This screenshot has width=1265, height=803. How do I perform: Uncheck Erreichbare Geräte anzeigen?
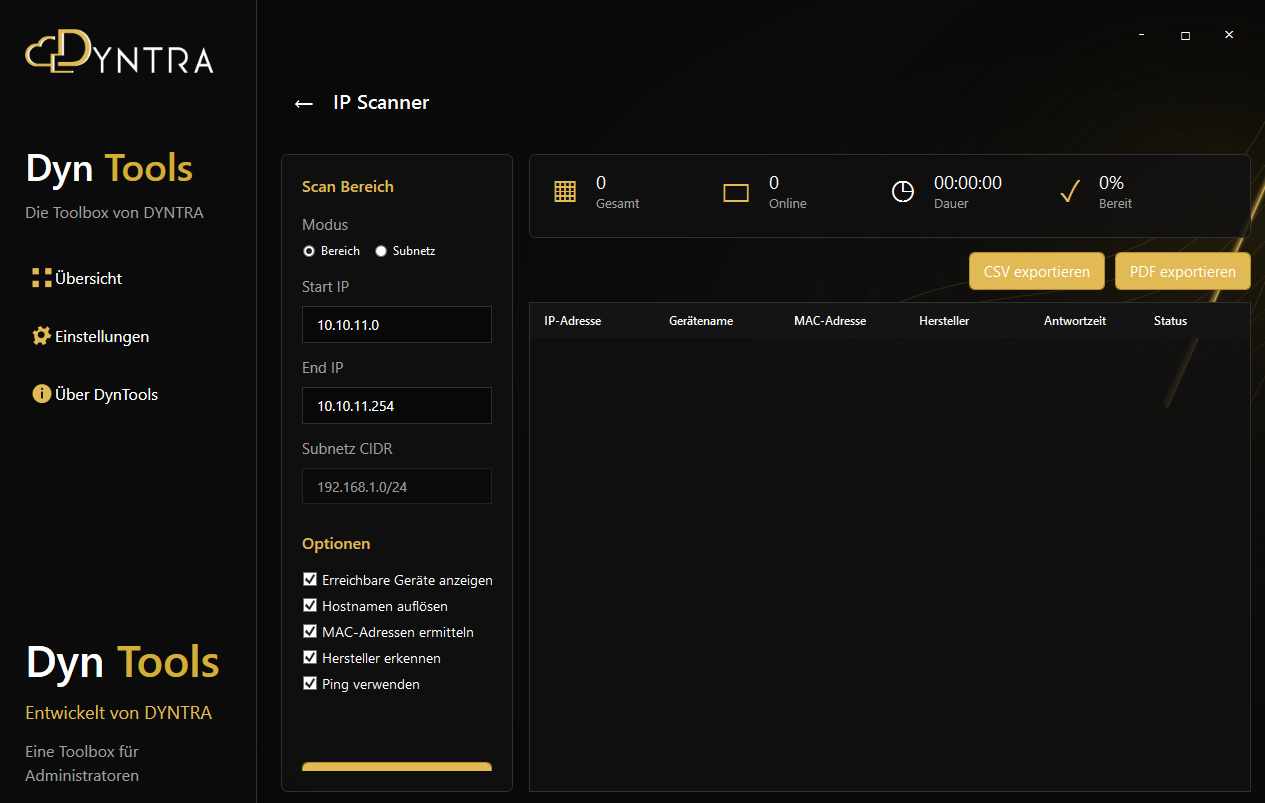309,580
